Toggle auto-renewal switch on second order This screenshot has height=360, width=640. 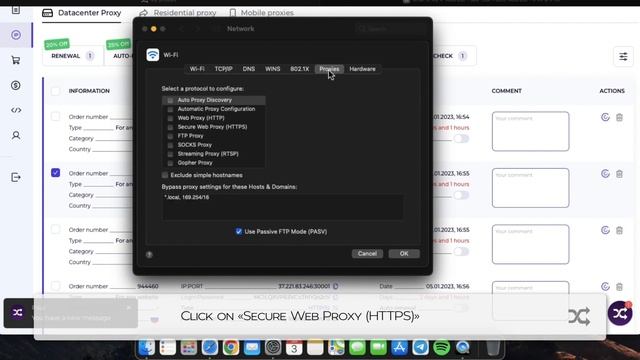pyautogui.click(x=461, y=195)
